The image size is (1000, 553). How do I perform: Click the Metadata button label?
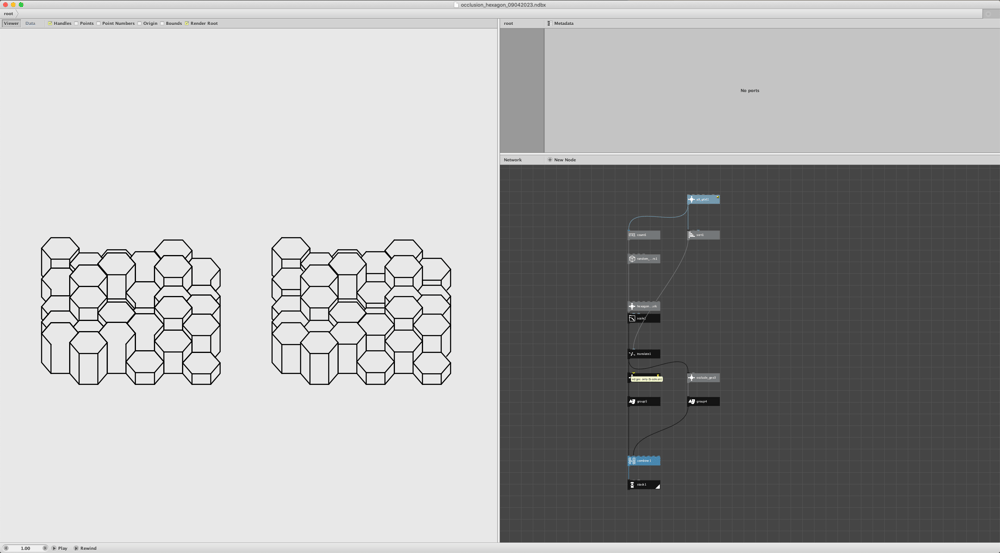[564, 23]
